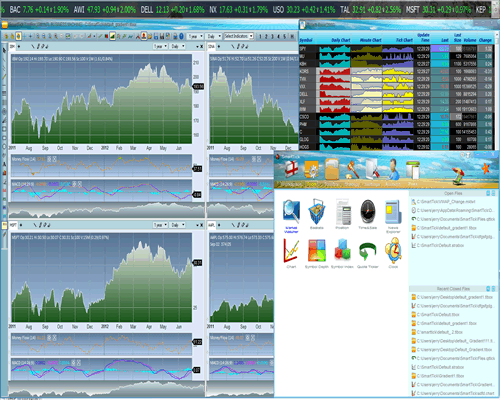Open the main toolbar Daily interval dropdown
500x400 pixels.
[x=214, y=36]
